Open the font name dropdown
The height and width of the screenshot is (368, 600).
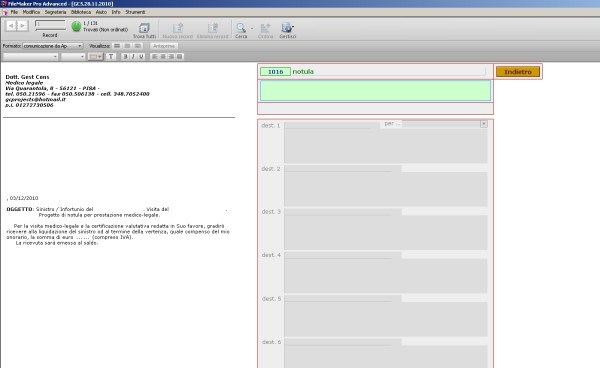click(x=31, y=57)
